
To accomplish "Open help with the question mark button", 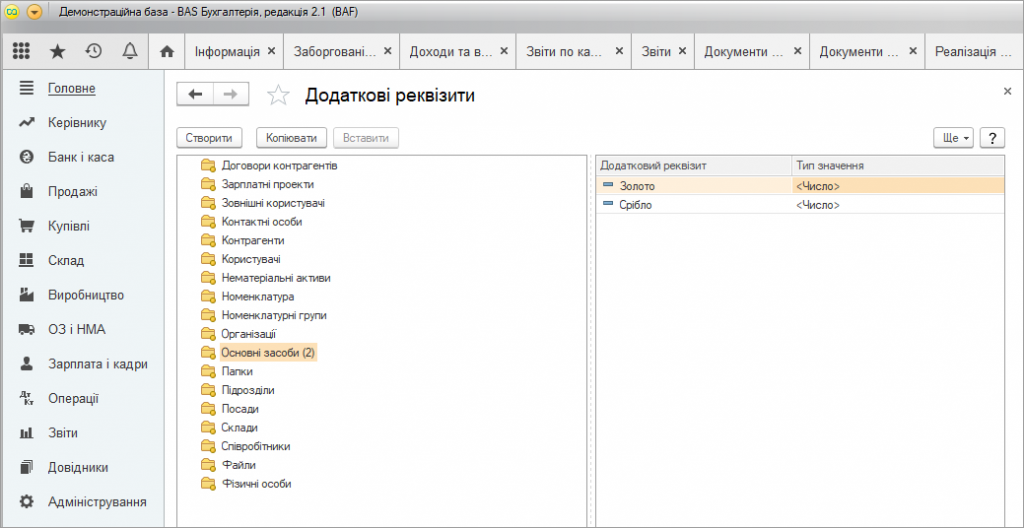I will (x=992, y=138).
